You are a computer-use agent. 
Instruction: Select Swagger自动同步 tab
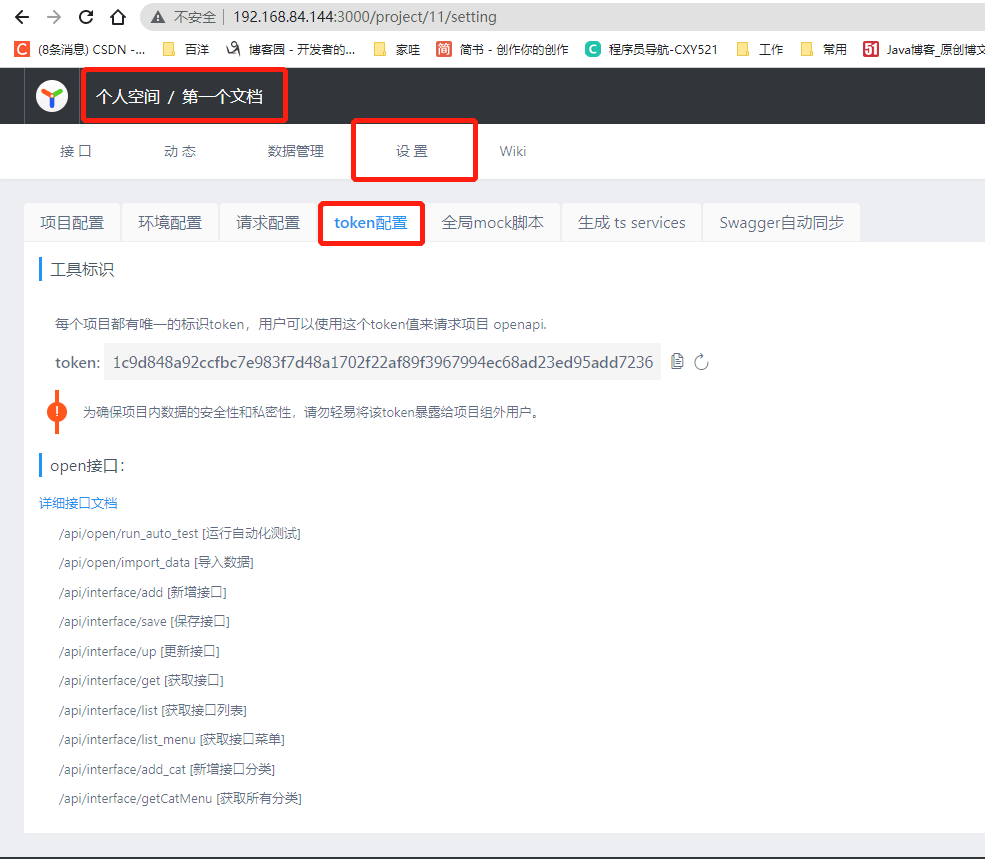(x=781, y=222)
